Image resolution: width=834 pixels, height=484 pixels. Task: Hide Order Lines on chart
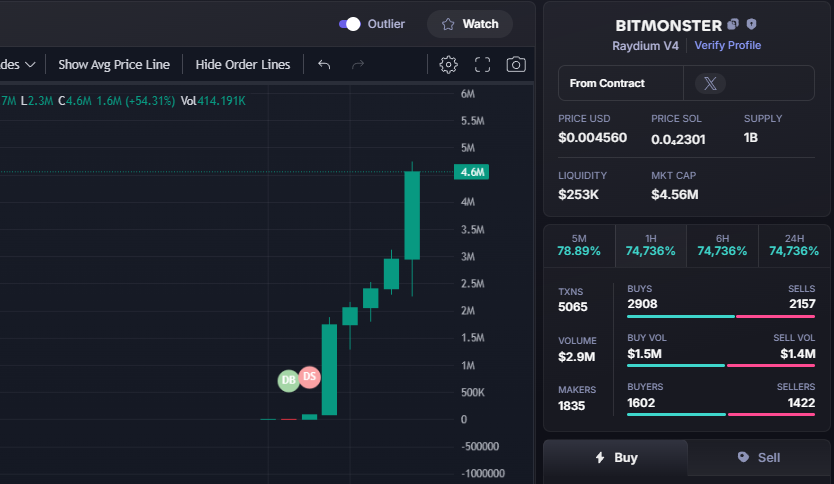(x=243, y=64)
